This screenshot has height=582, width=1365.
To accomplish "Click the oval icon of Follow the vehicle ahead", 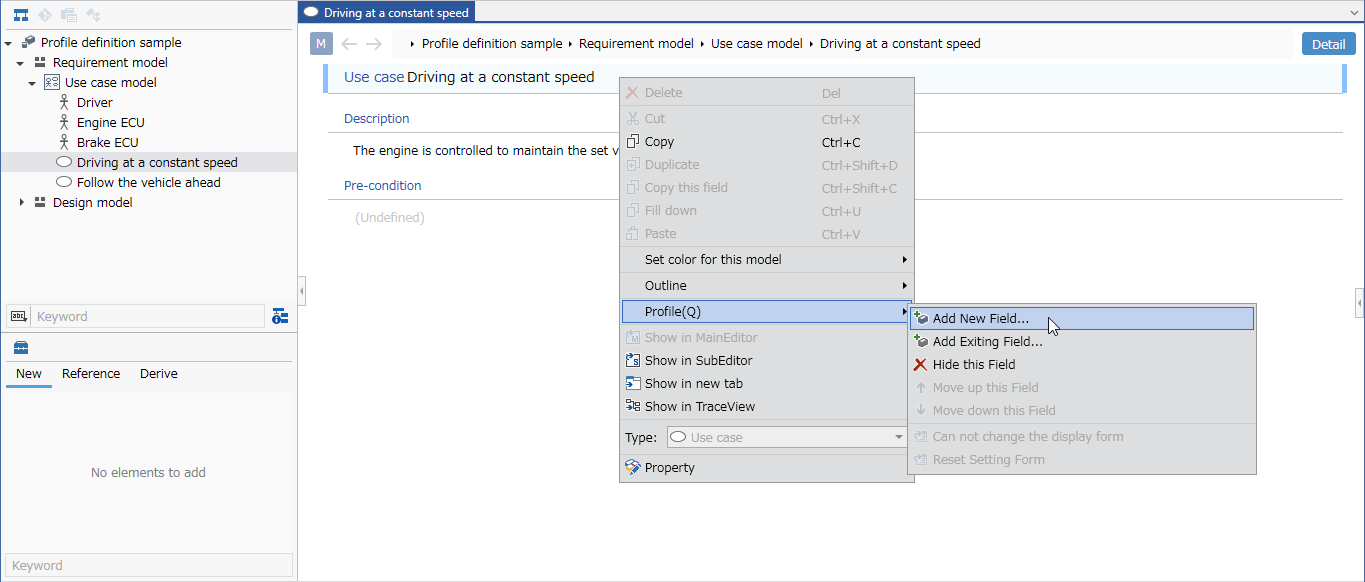I will [64, 182].
